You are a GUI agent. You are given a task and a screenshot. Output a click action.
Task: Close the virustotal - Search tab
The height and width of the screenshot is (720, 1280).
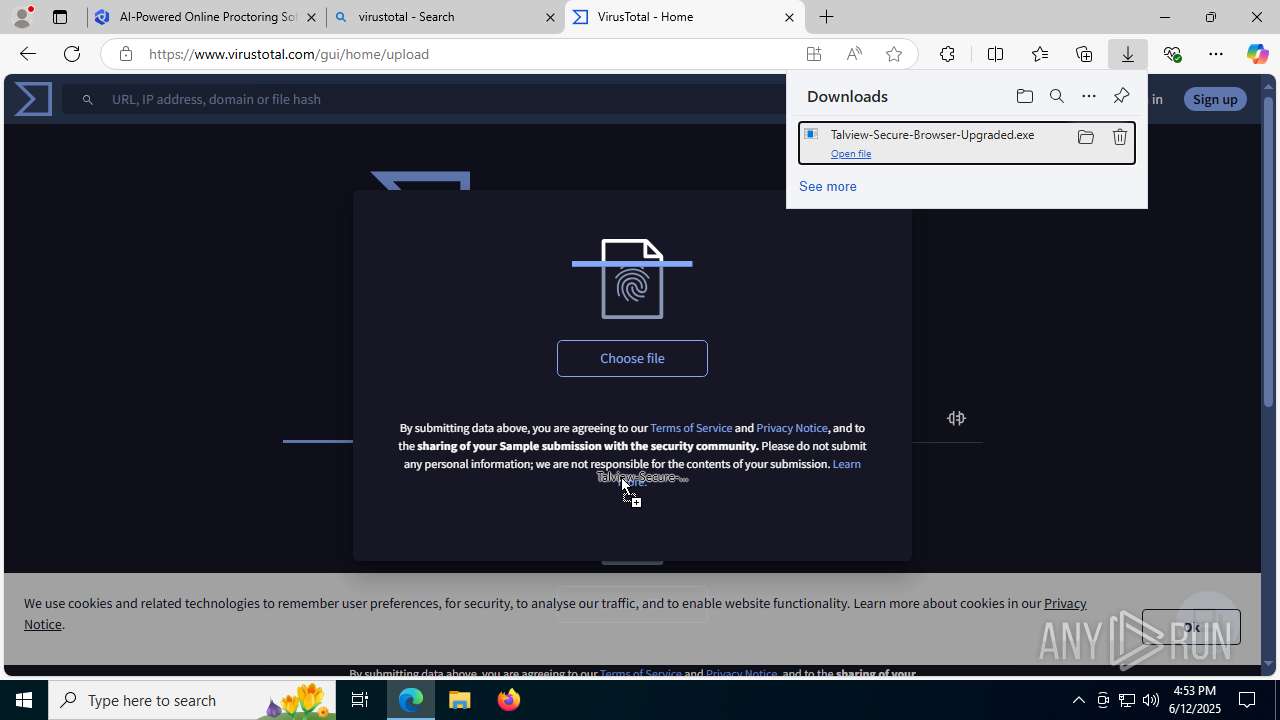pyautogui.click(x=550, y=17)
